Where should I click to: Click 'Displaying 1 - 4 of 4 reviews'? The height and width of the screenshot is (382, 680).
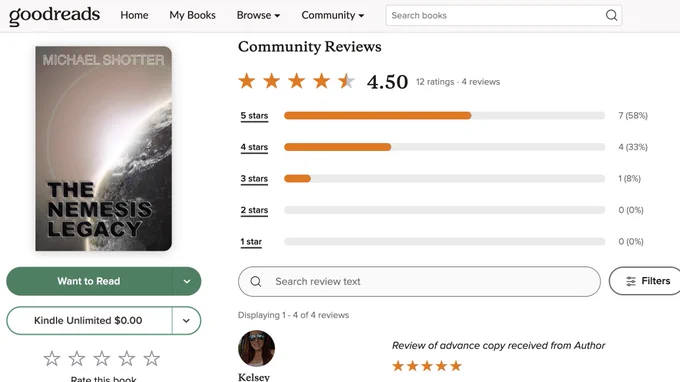click(x=293, y=315)
